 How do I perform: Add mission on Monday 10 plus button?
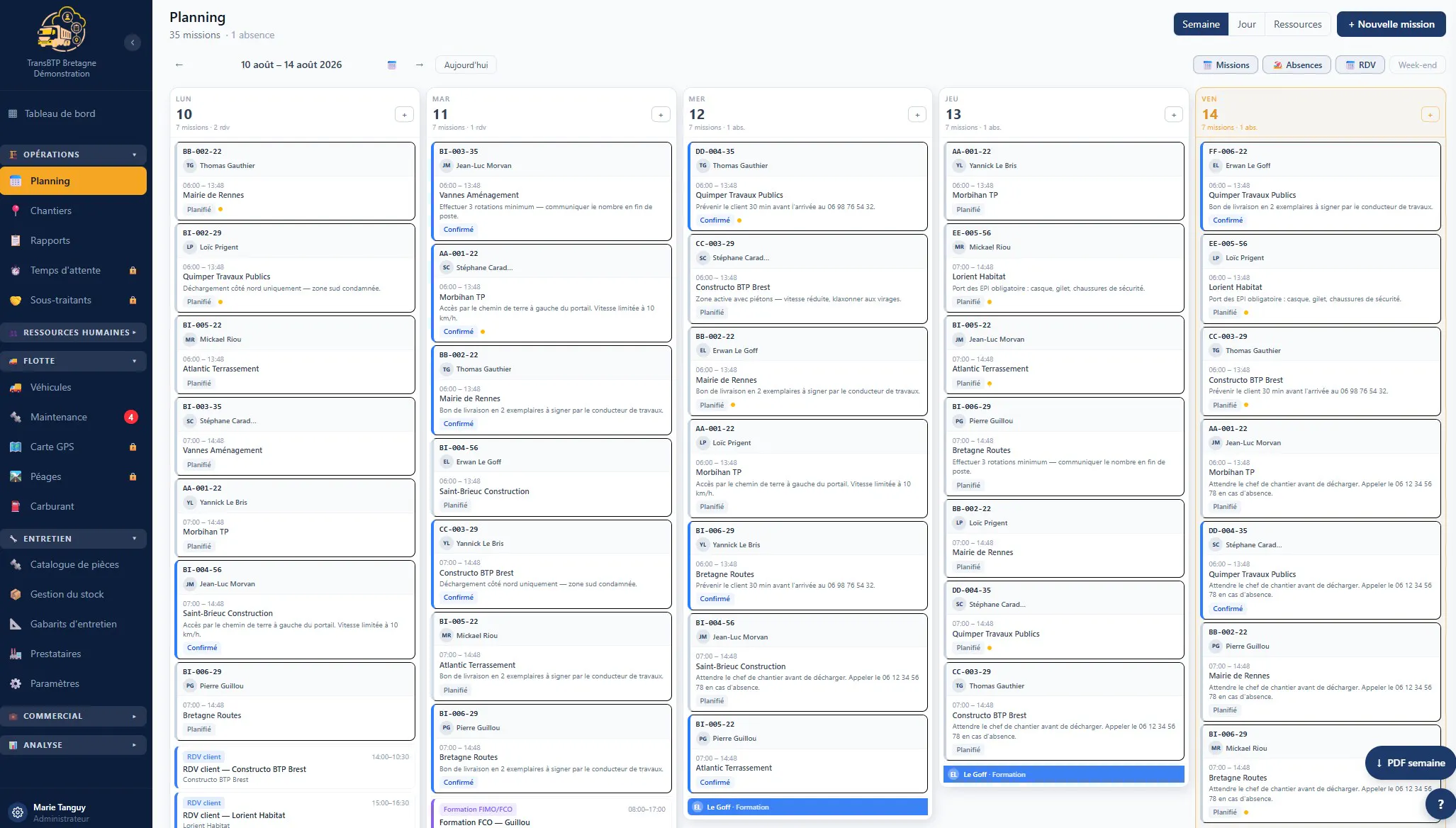404,115
